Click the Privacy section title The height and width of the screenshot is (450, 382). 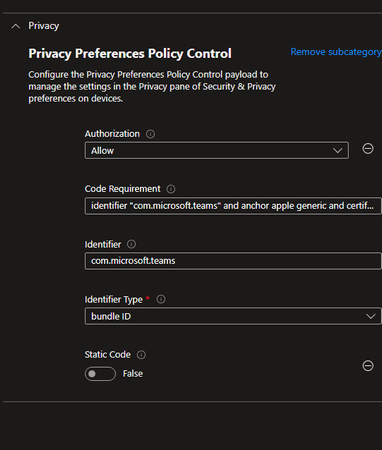click(x=44, y=26)
